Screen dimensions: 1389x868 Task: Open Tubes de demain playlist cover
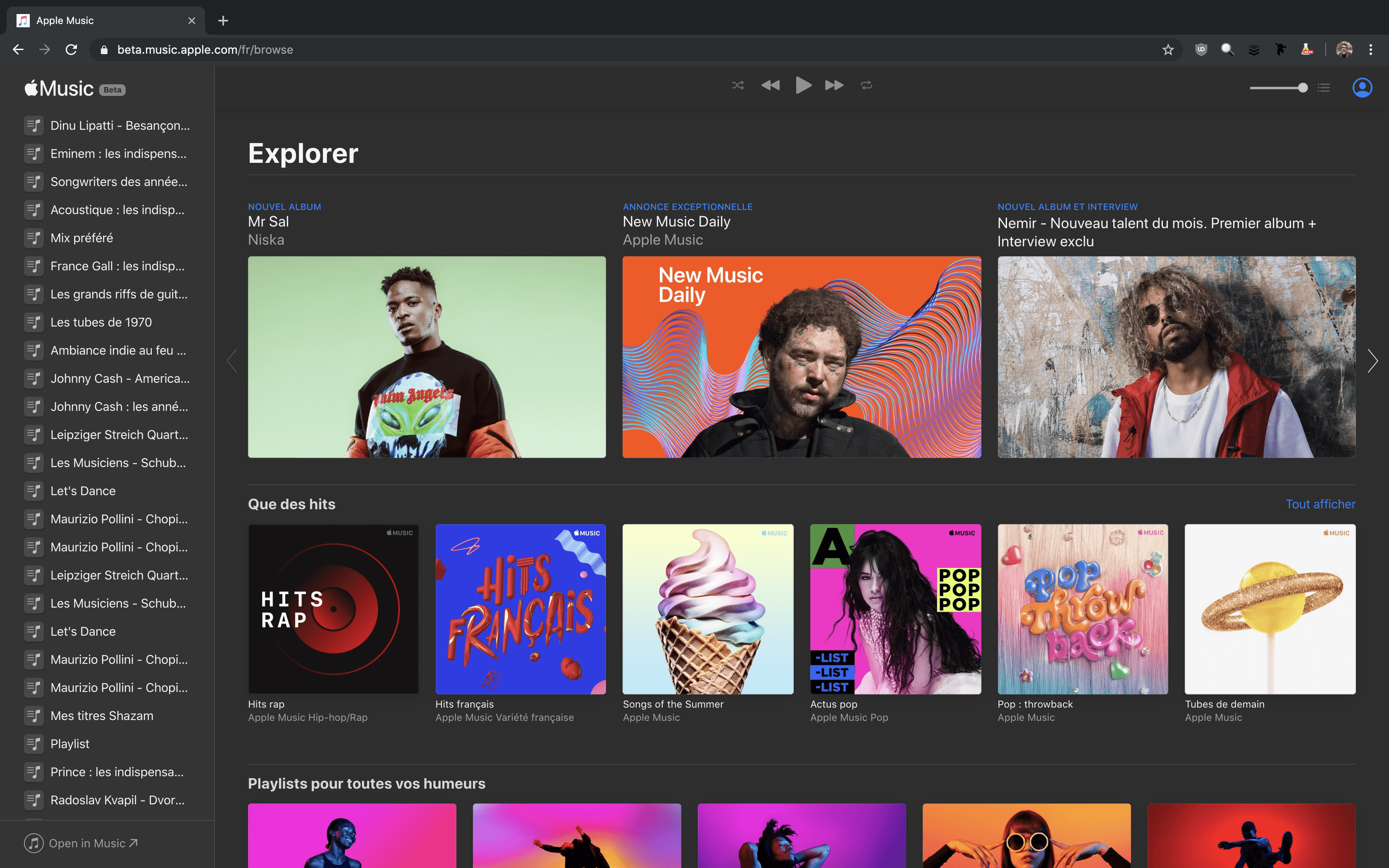[x=1270, y=609]
